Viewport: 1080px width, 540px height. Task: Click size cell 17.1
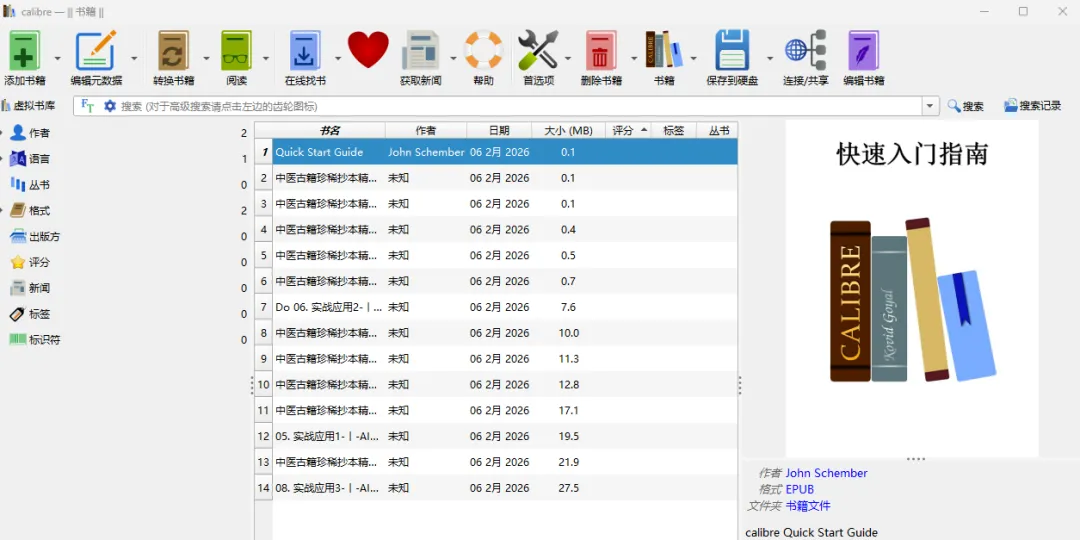(x=568, y=411)
